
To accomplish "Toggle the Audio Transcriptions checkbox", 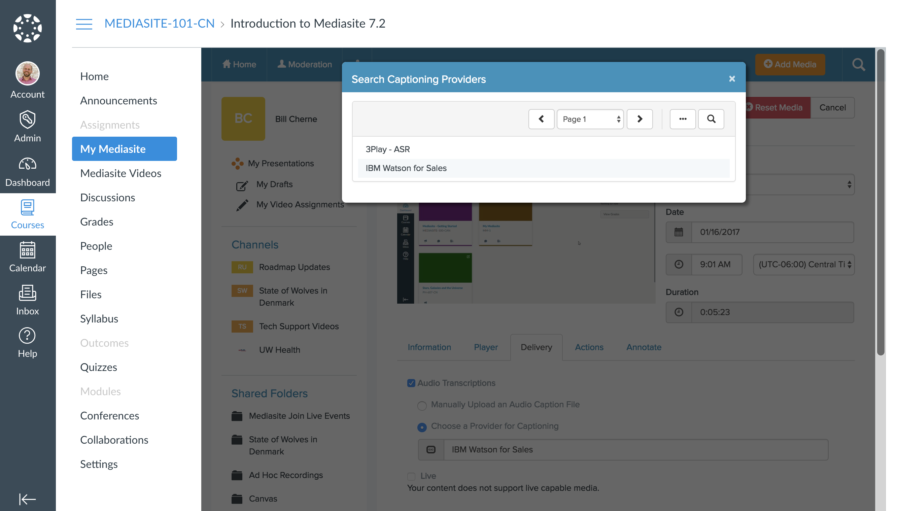I will coord(411,383).
